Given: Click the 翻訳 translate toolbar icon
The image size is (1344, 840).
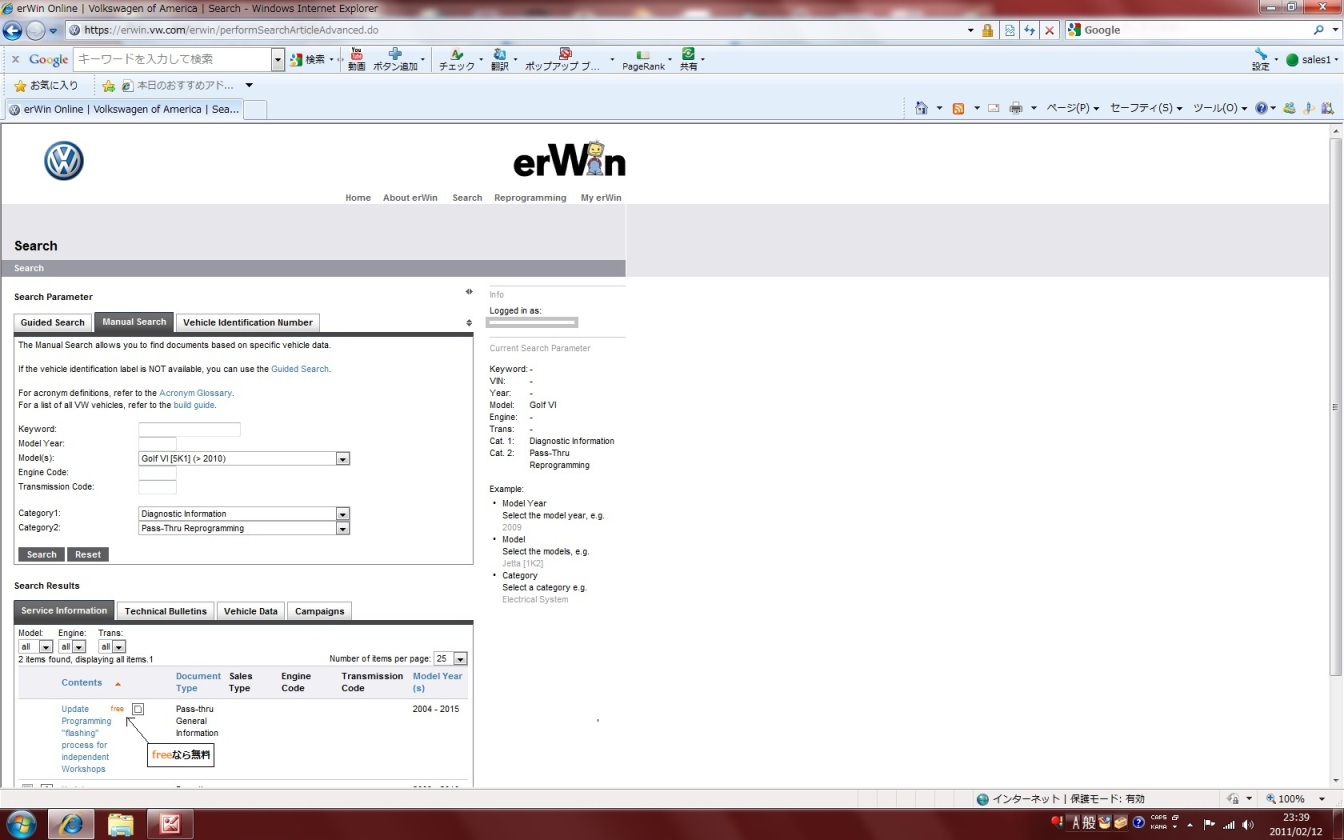Looking at the screenshot, I should pyautogui.click(x=499, y=55).
